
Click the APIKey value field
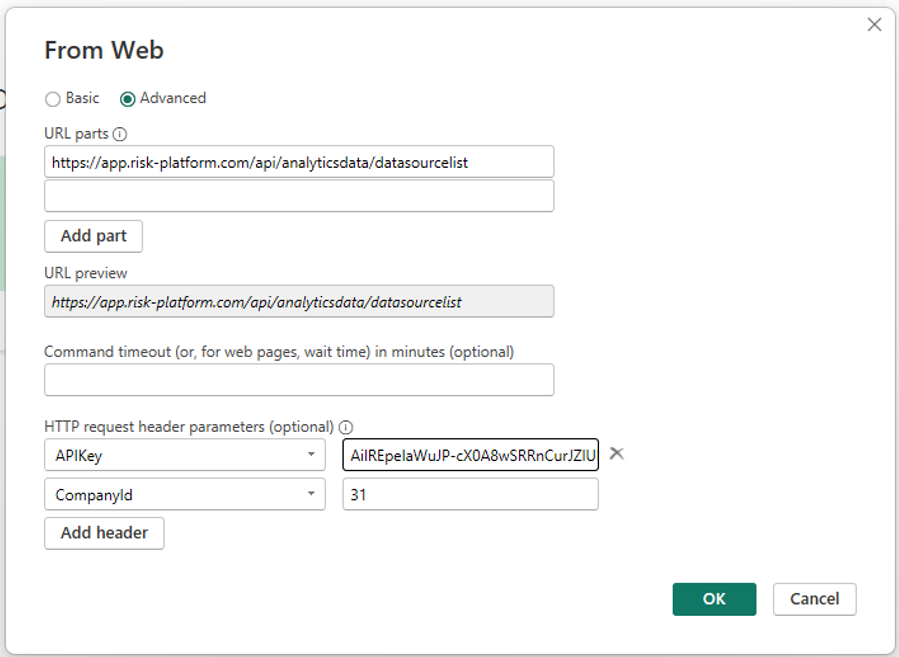(471, 455)
